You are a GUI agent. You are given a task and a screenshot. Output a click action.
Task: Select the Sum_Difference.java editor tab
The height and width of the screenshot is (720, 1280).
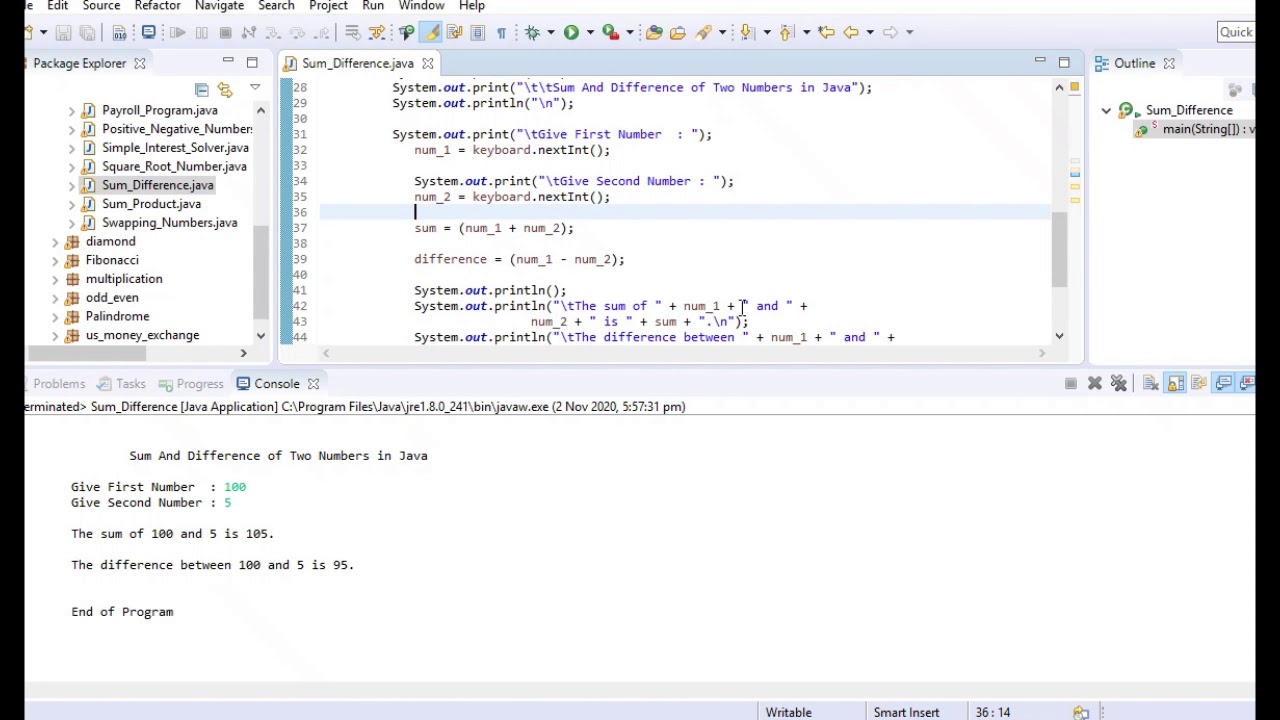(x=357, y=63)
